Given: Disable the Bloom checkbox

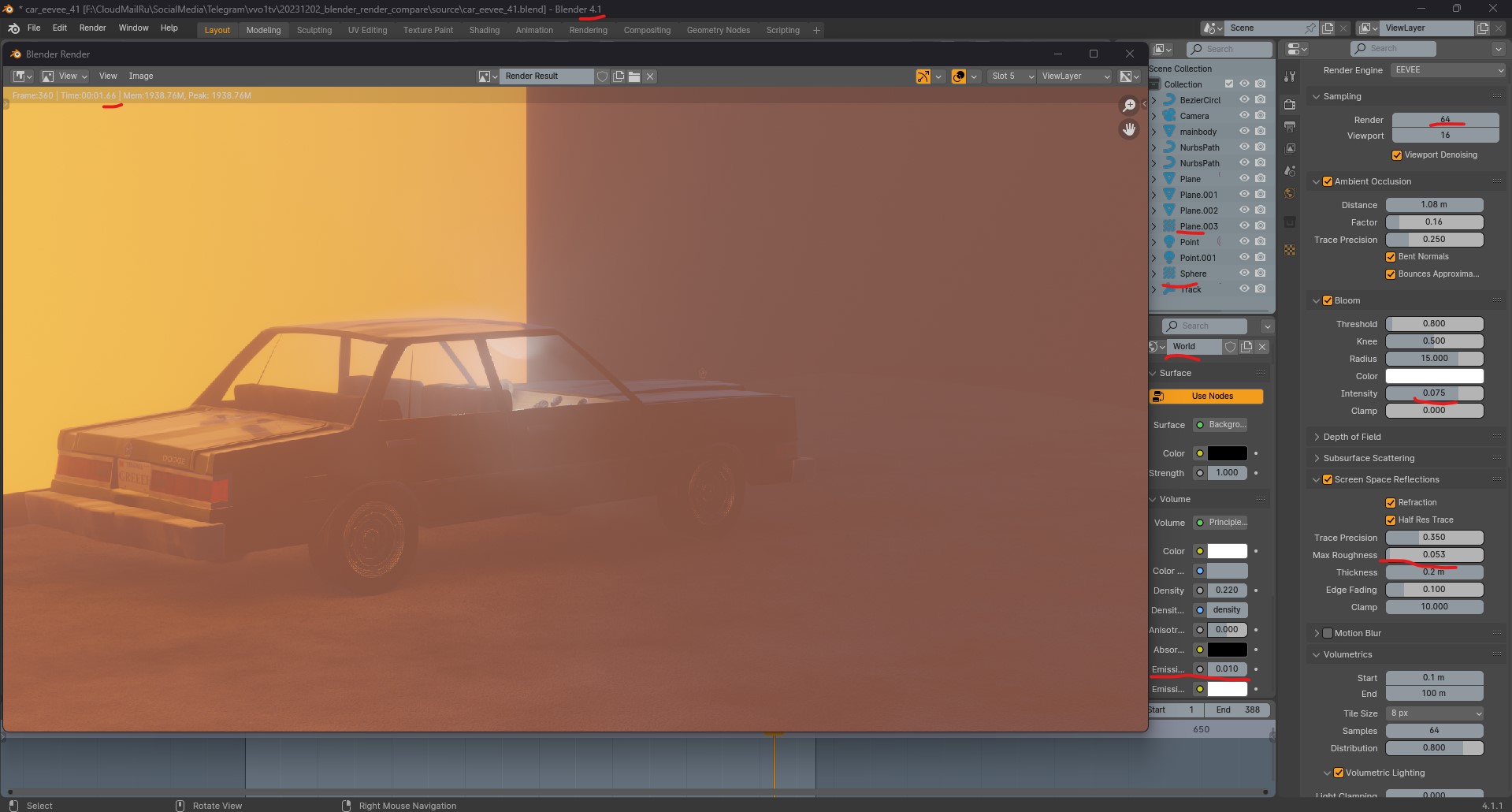Looking at the screenshot, I should pyautogui.click(x=1328, y=300).
